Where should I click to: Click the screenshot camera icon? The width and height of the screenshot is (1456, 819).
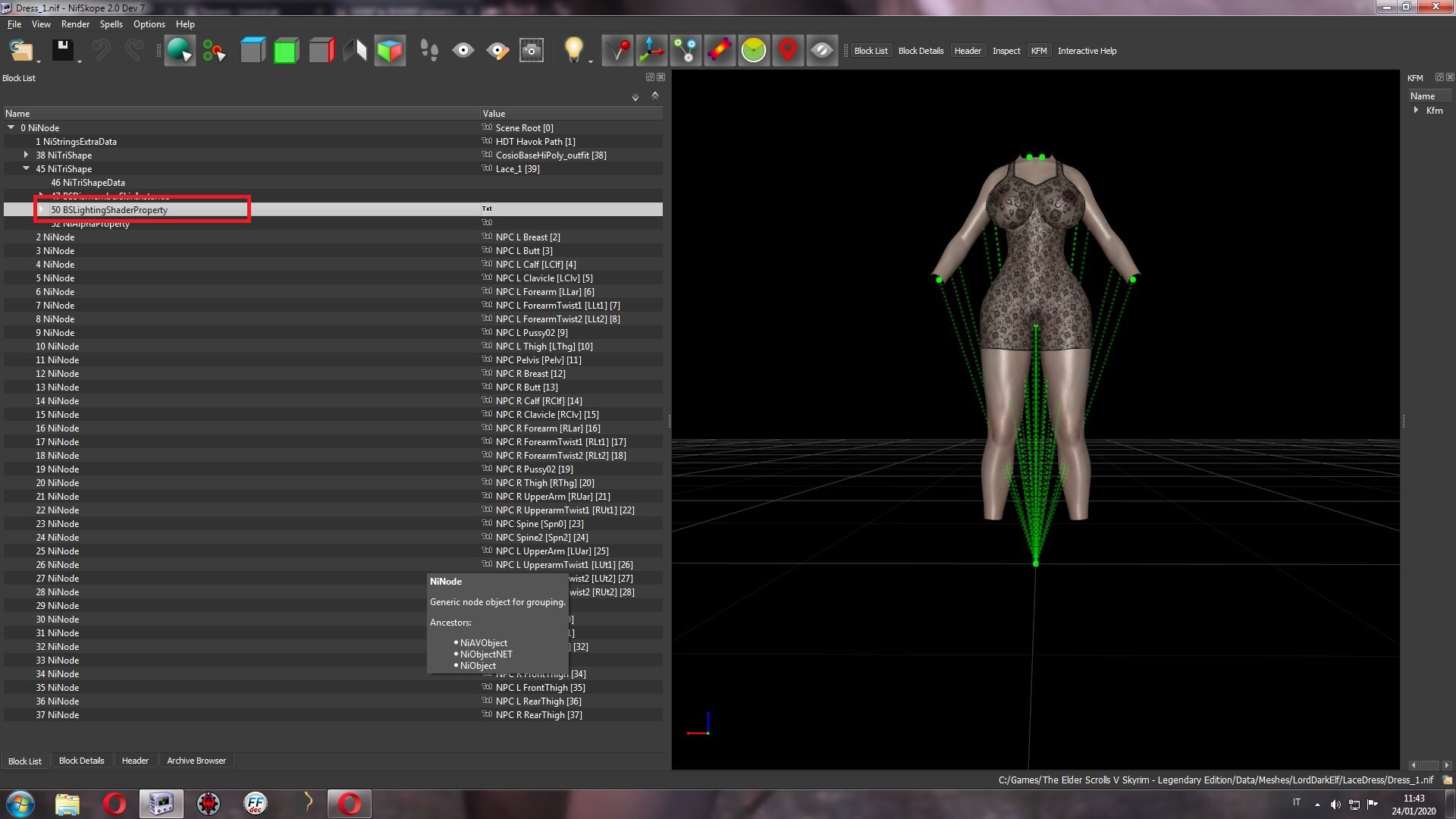532,51
